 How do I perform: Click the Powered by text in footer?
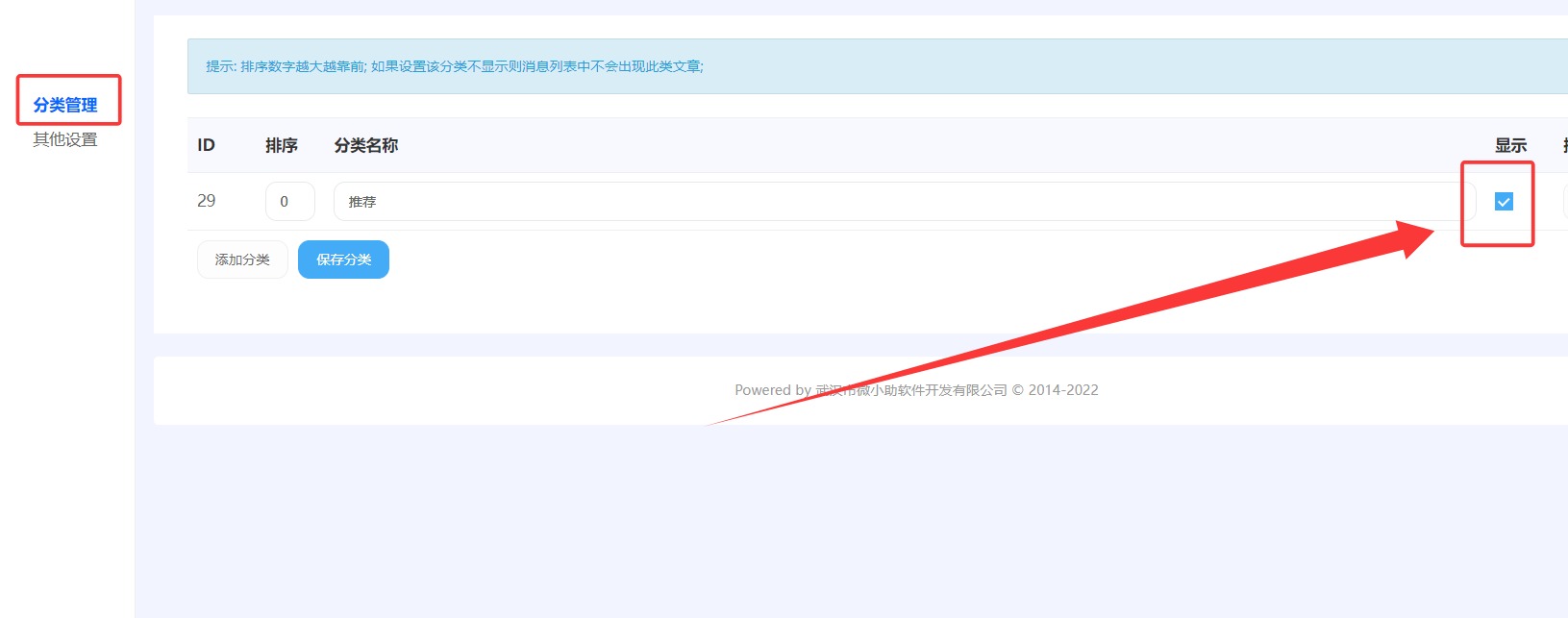pyautogui.click(x=773, y=390)
